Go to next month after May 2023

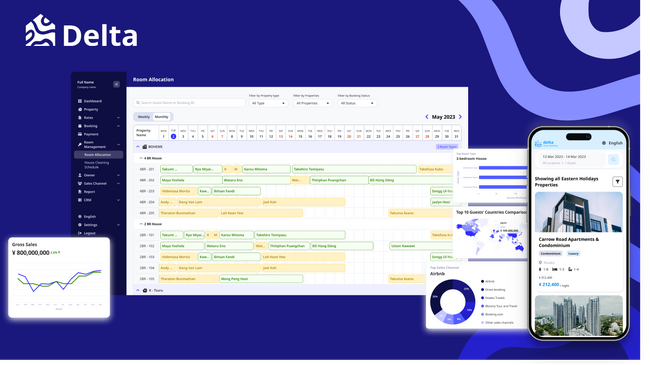pyautogui.click(x=460, y=117)
